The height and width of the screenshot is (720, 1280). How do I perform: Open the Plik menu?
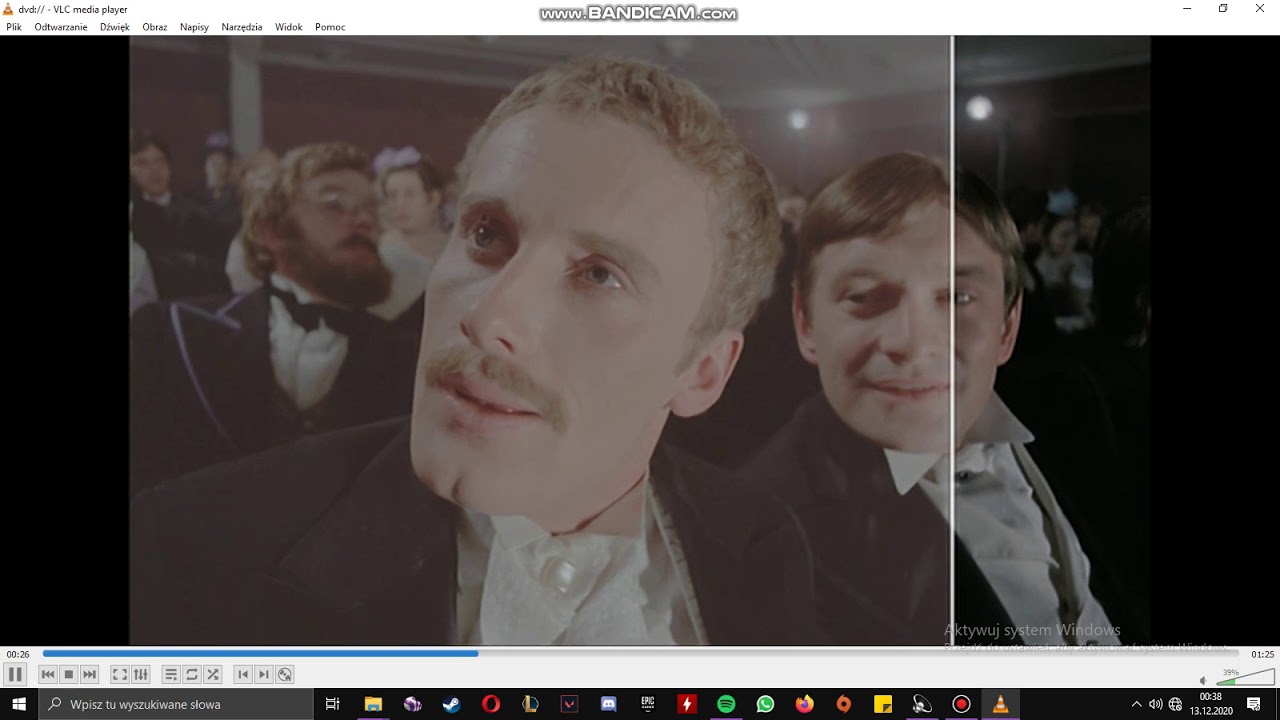pos(14,27)
